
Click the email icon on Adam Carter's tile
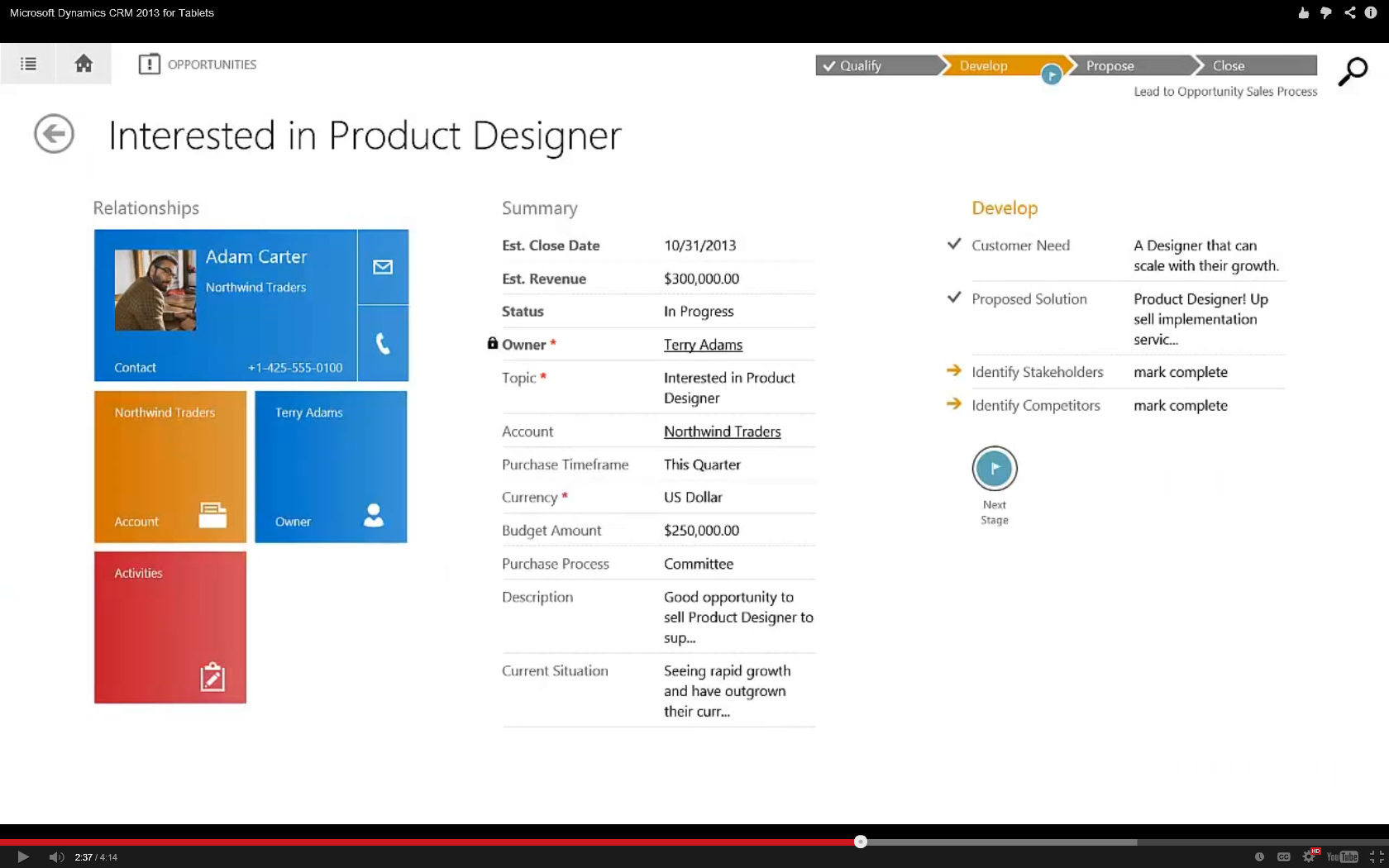383,266
